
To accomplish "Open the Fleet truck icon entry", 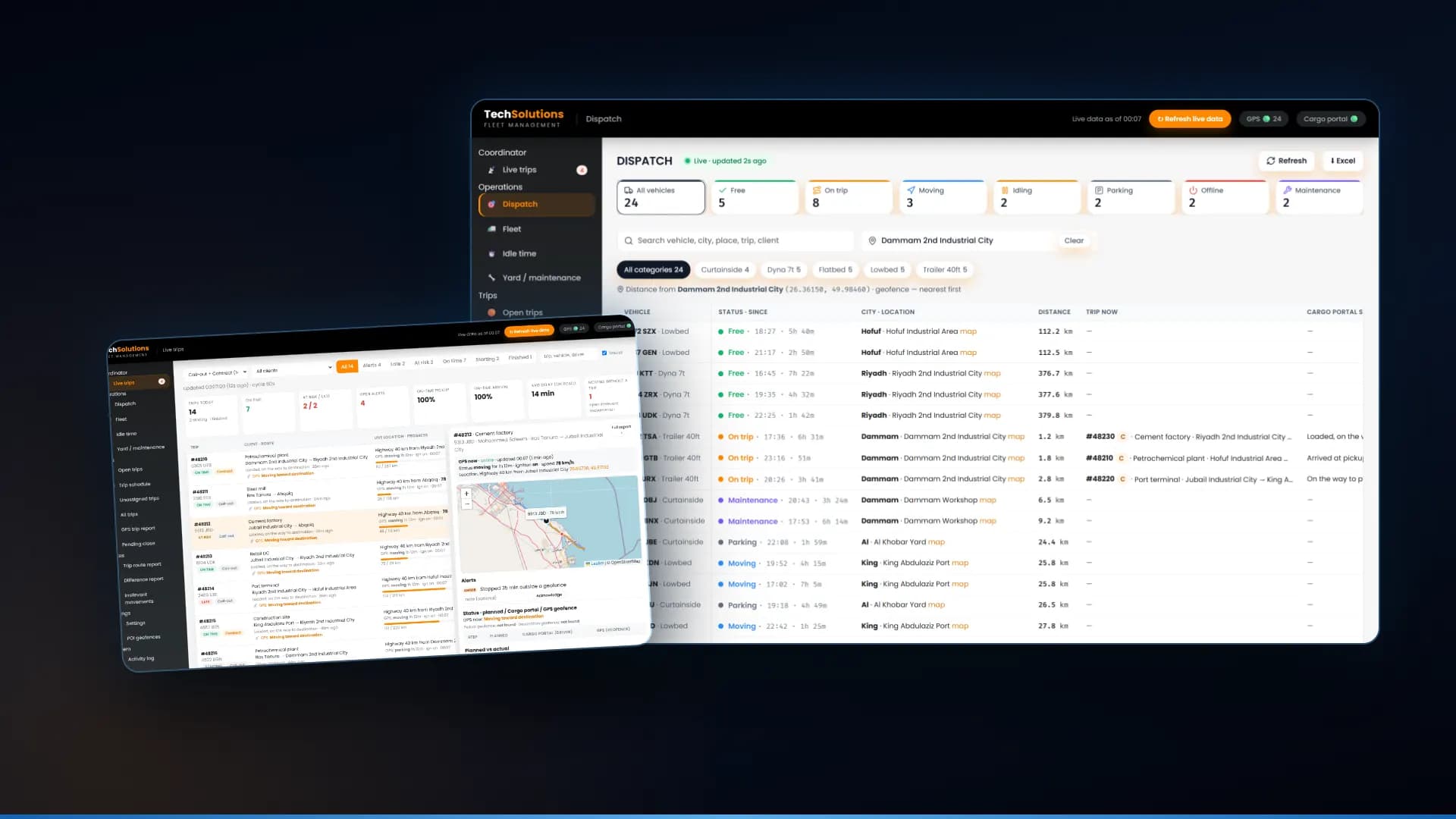I will tap(536, 229).
